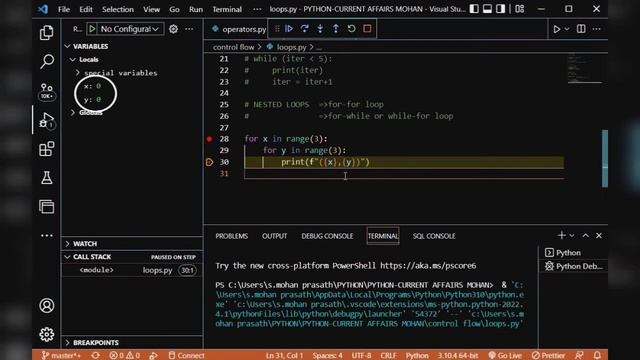Start debugging with green play button
The width and height of the screenshot is (640, 360).
coord(92,29)
